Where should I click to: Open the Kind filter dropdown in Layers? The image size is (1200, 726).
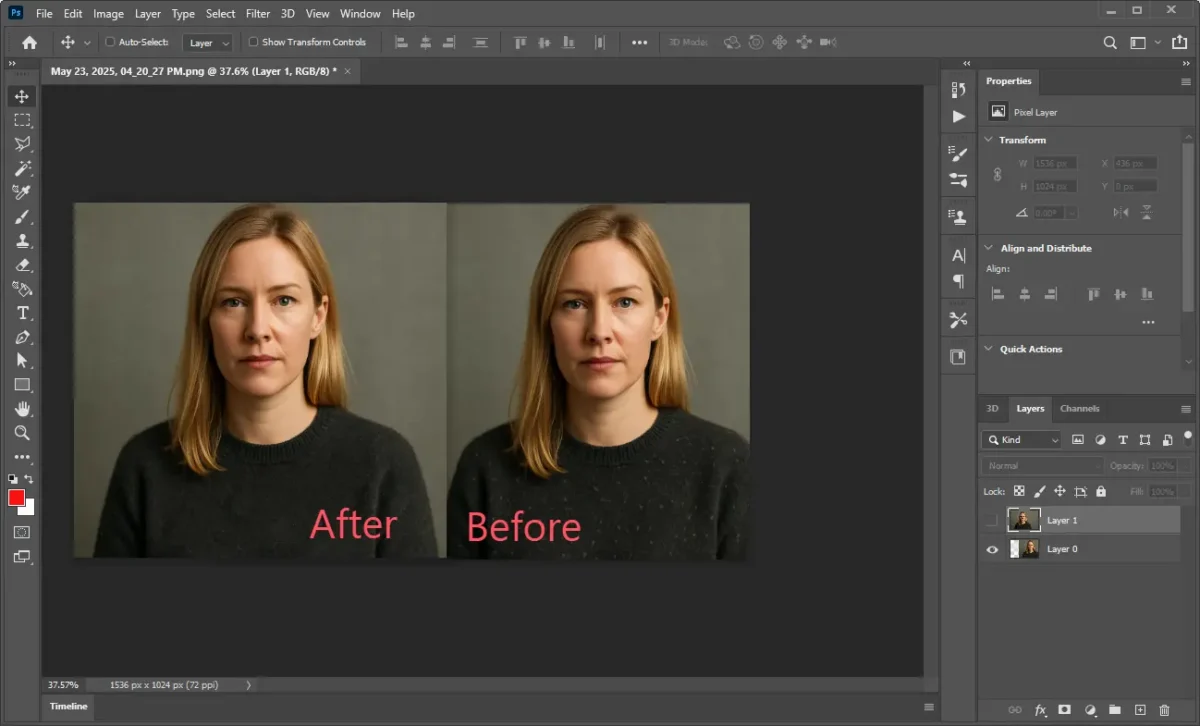(1021, 440)
